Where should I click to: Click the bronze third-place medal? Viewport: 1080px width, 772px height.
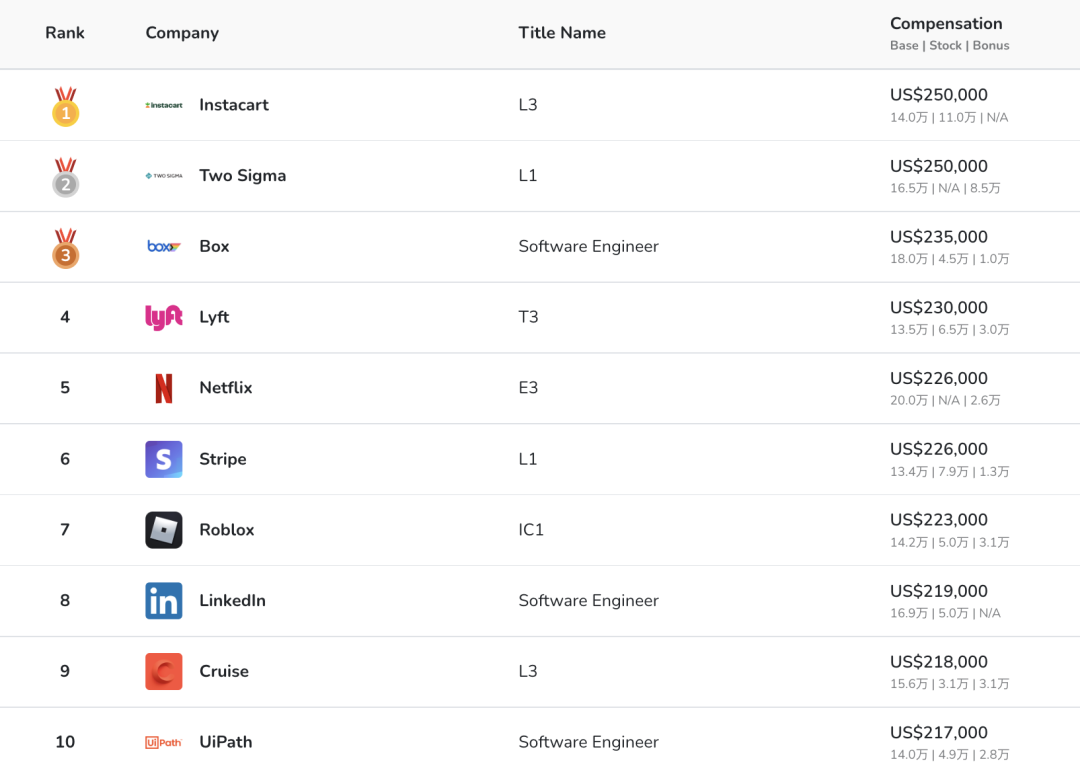pyautogui.click(x=66, y=249)
